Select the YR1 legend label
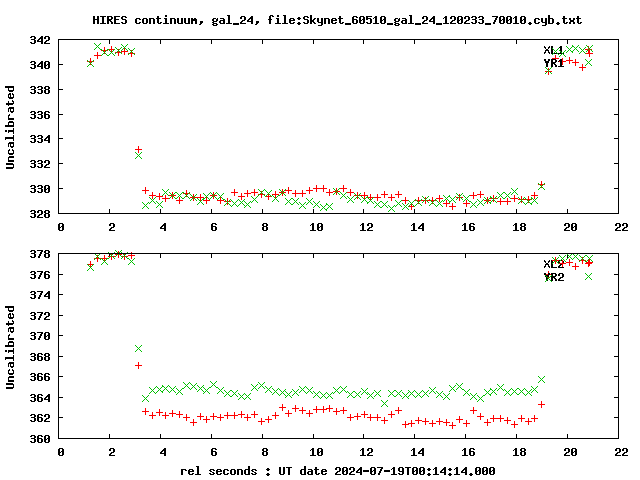Image resolution: width=640 pixels, height=480 pixels. coord(553,63)
